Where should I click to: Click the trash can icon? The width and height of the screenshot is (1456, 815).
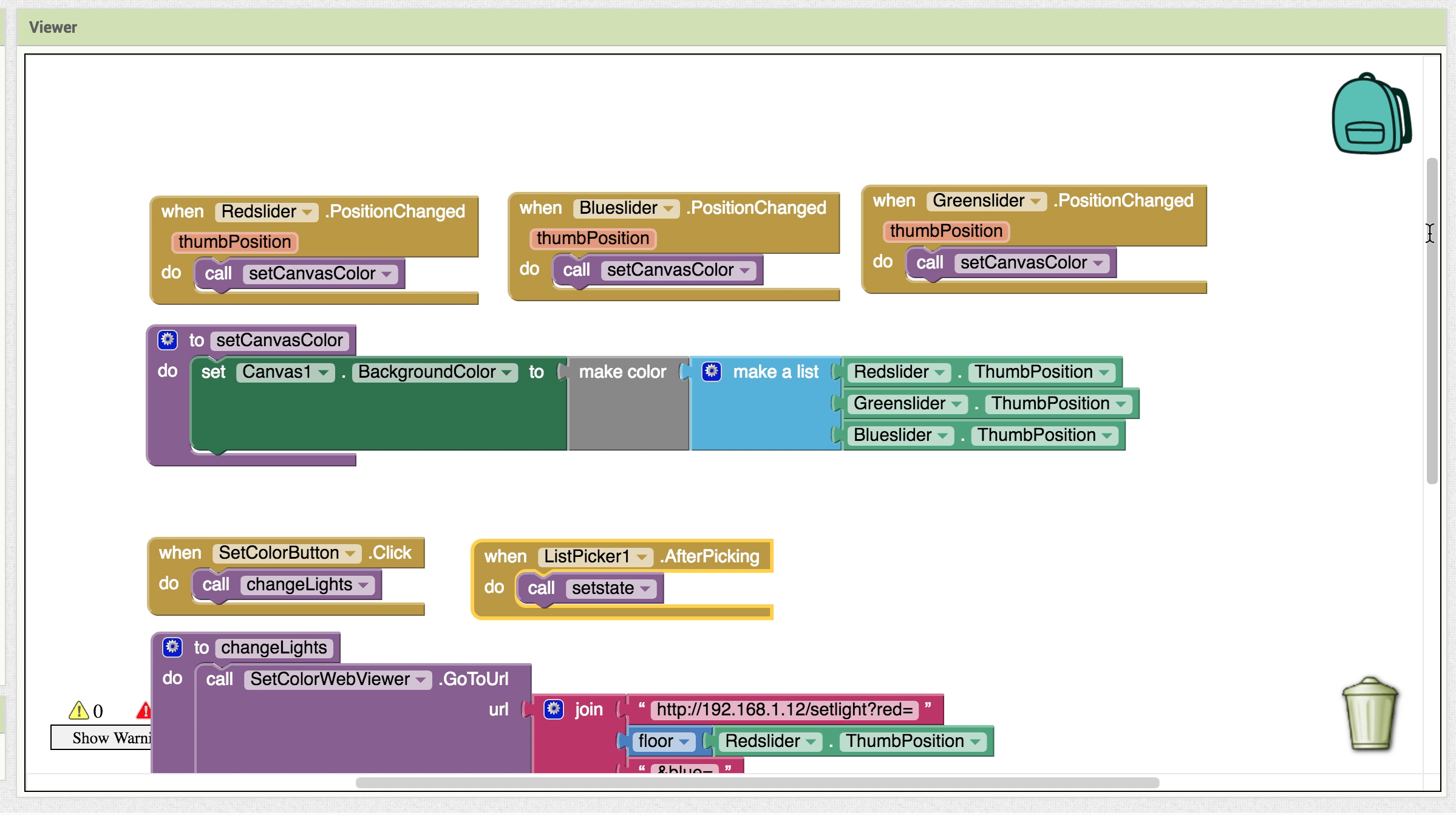pyautogui.click(x=1370, y=714)
